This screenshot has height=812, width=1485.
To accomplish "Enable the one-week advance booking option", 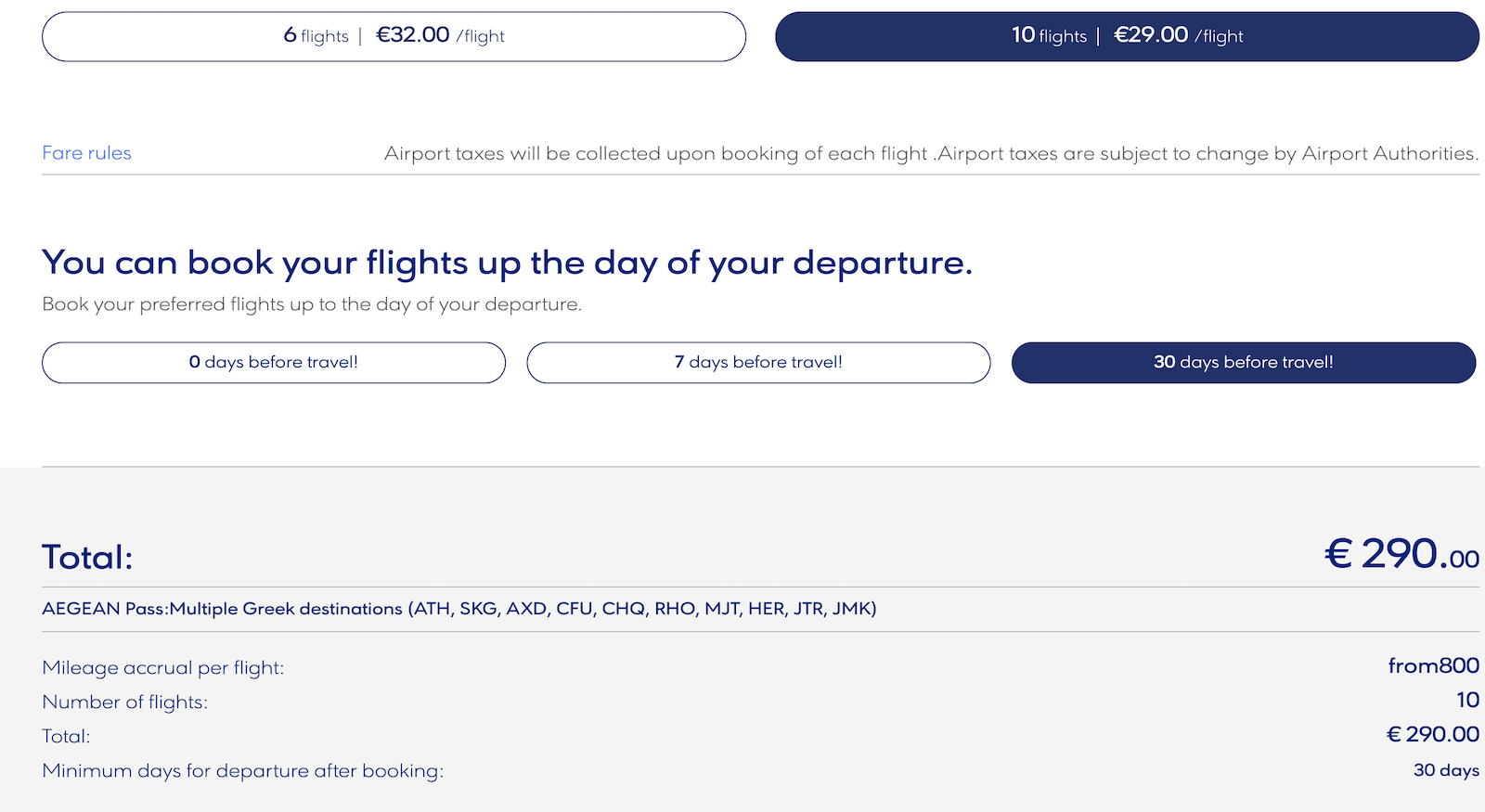I will coord(758,362).
